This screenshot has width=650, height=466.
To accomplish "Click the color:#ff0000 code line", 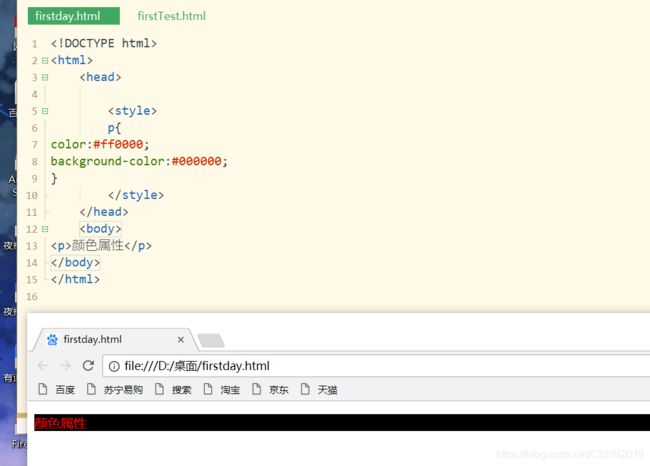I will click(100, 145).
